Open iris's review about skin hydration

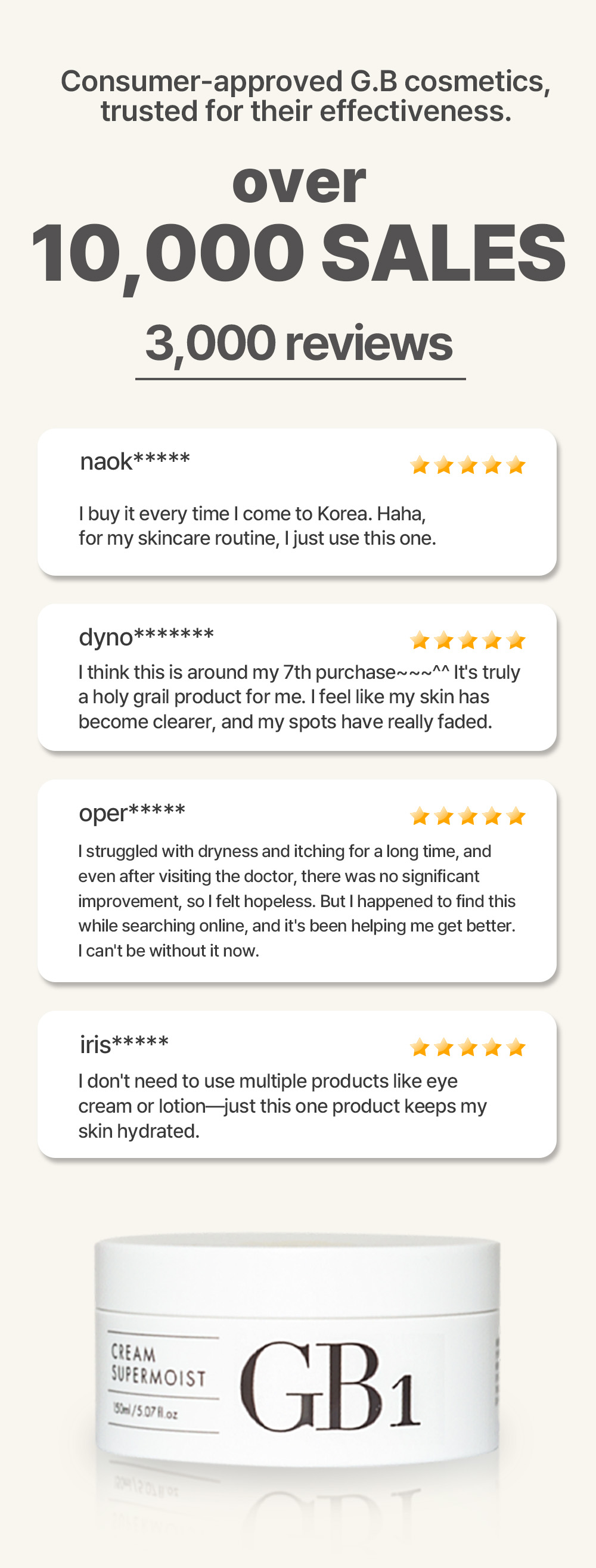(282, 1106)
